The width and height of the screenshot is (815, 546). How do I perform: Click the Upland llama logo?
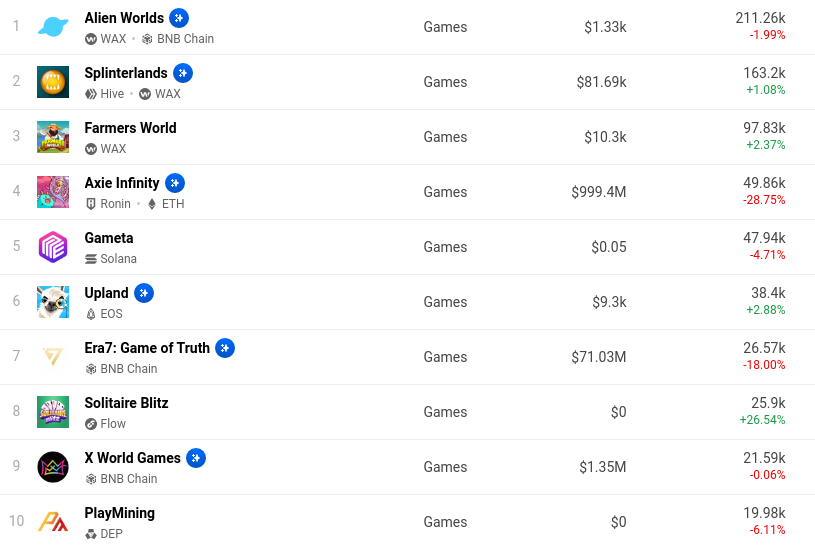click(x=53, y=302)
